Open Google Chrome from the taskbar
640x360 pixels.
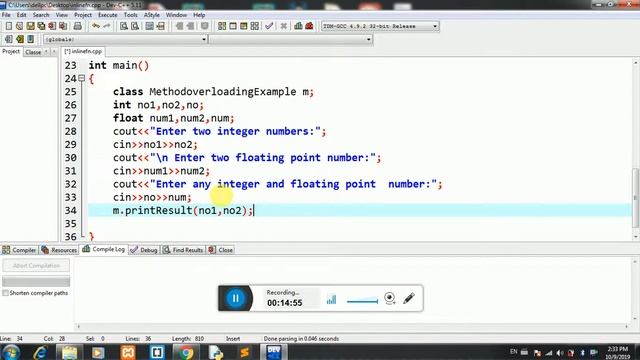186,352
